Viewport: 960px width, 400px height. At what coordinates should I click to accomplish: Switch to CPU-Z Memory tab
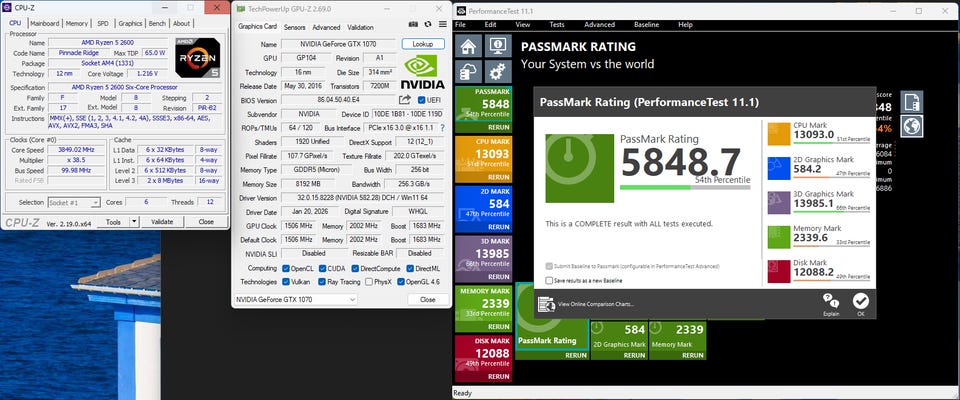tap(77, 23)
